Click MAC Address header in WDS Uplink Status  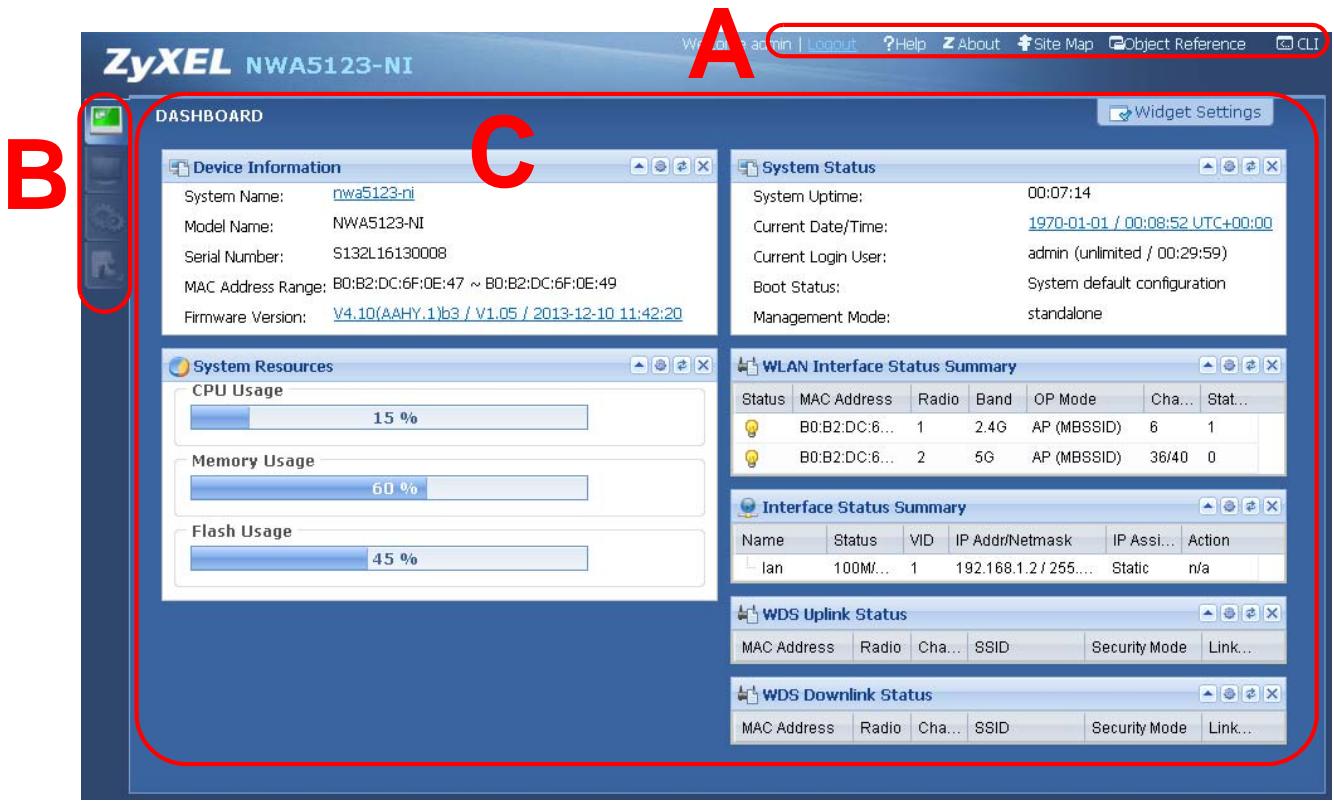[x=794, y=647]
